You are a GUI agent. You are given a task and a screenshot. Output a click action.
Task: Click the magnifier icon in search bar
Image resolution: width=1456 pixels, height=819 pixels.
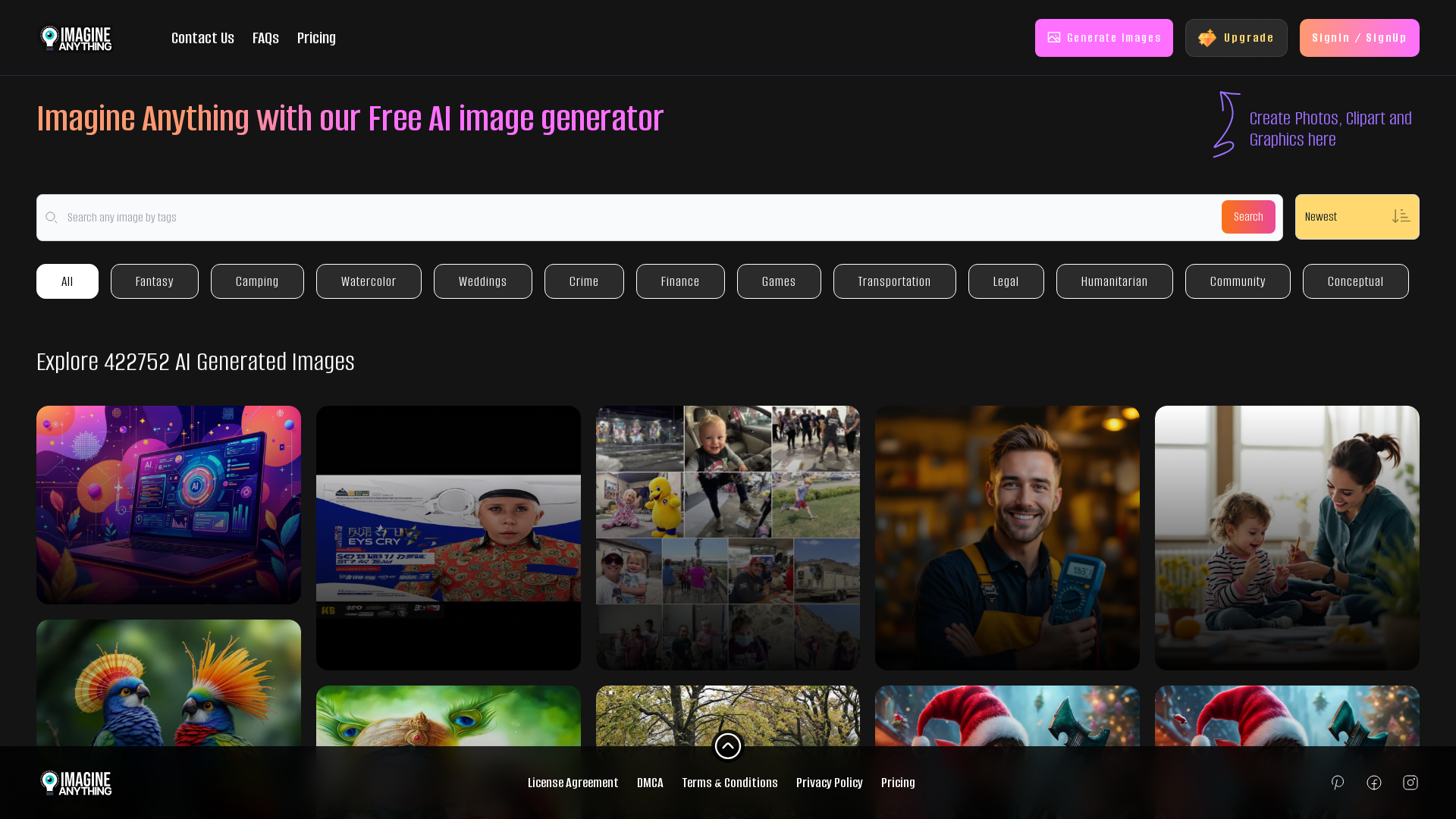[52, 218]
